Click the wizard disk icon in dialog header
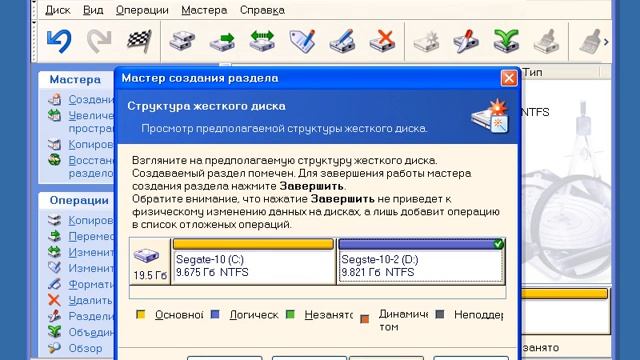This screenshot has width=640, height=360. point(491,116)
